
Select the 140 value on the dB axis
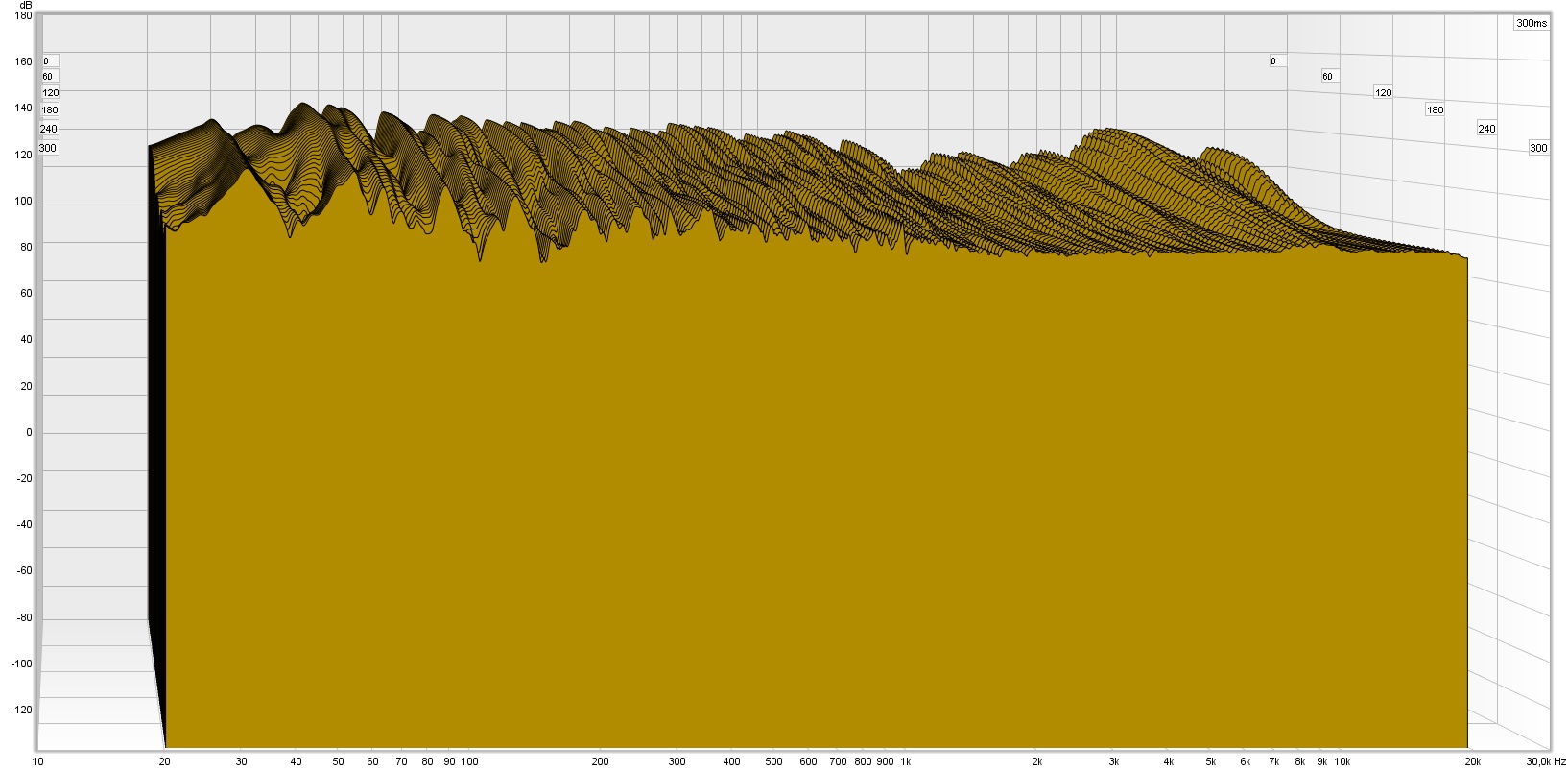24,108
